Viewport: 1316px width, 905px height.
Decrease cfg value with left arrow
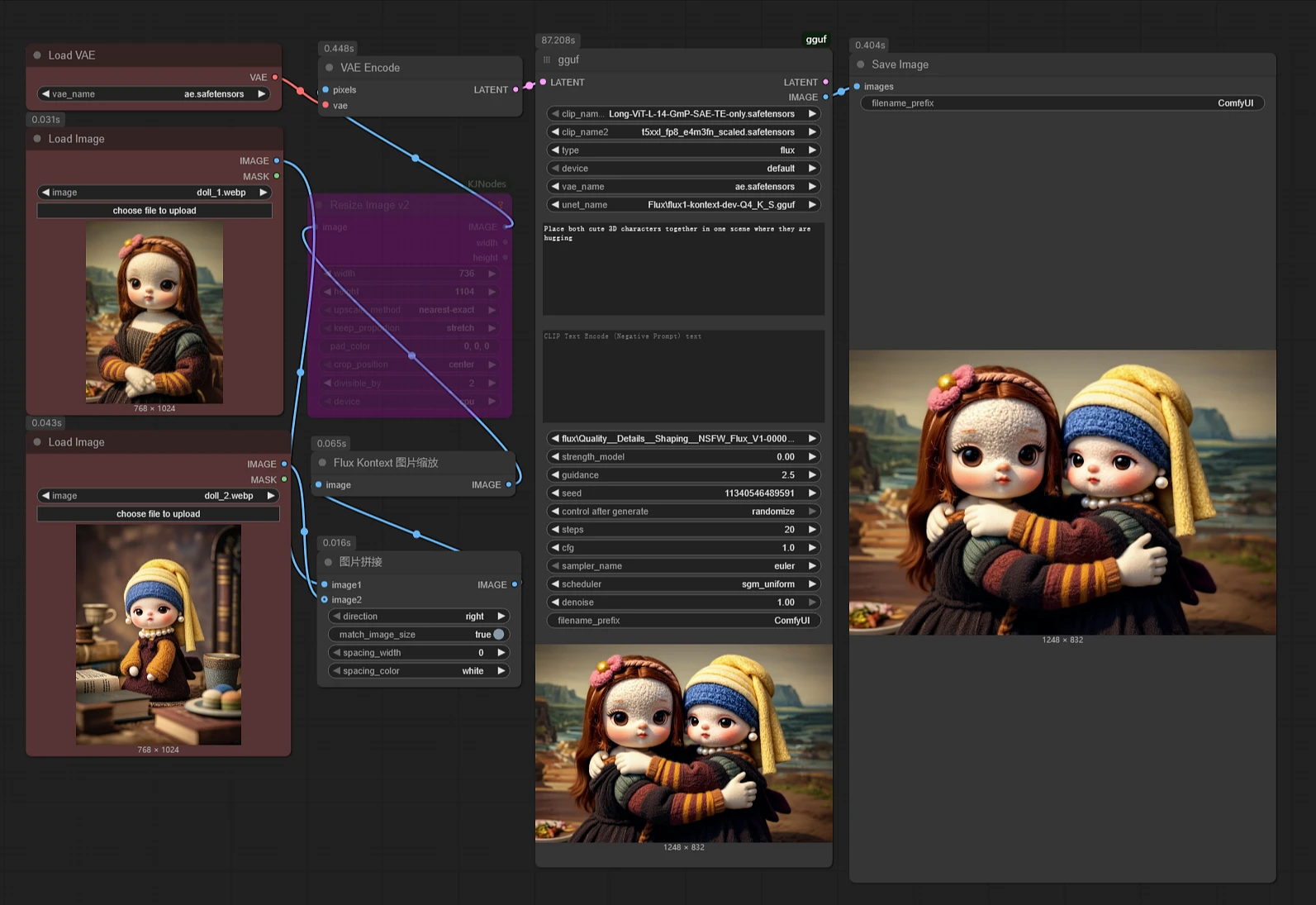click(556, 548)
